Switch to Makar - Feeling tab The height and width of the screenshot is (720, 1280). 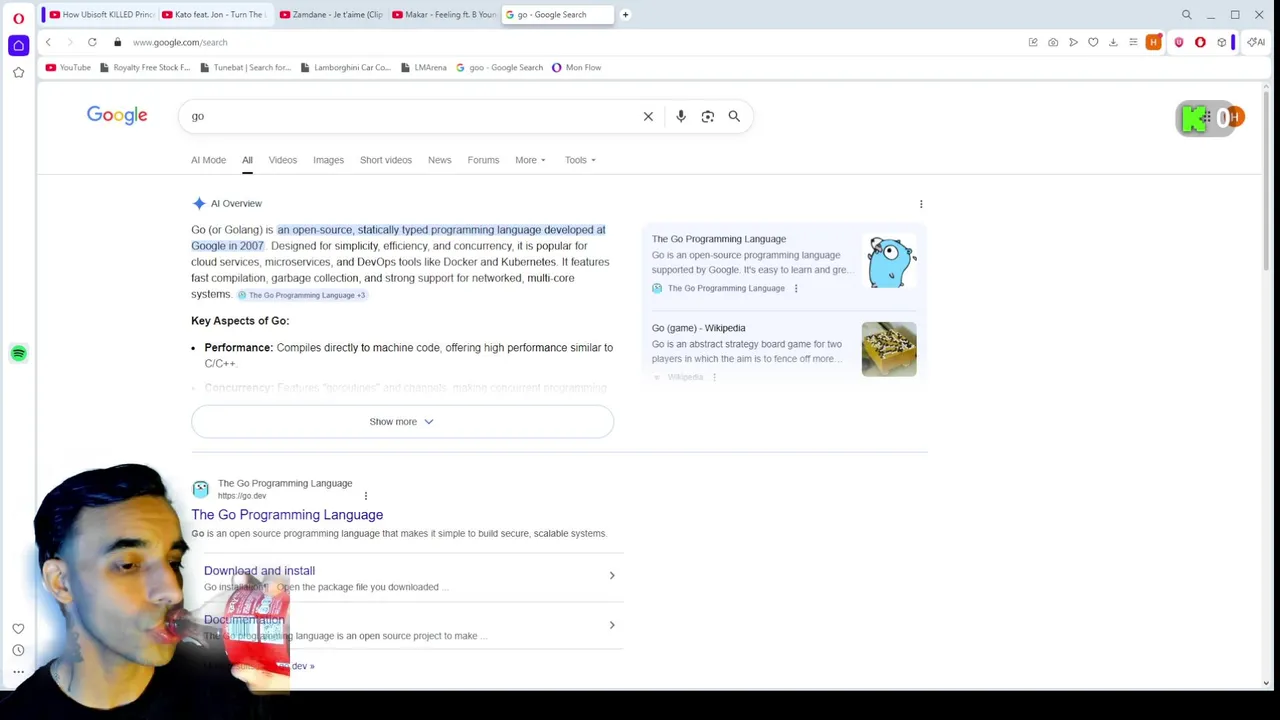click(x=444, y=15)
